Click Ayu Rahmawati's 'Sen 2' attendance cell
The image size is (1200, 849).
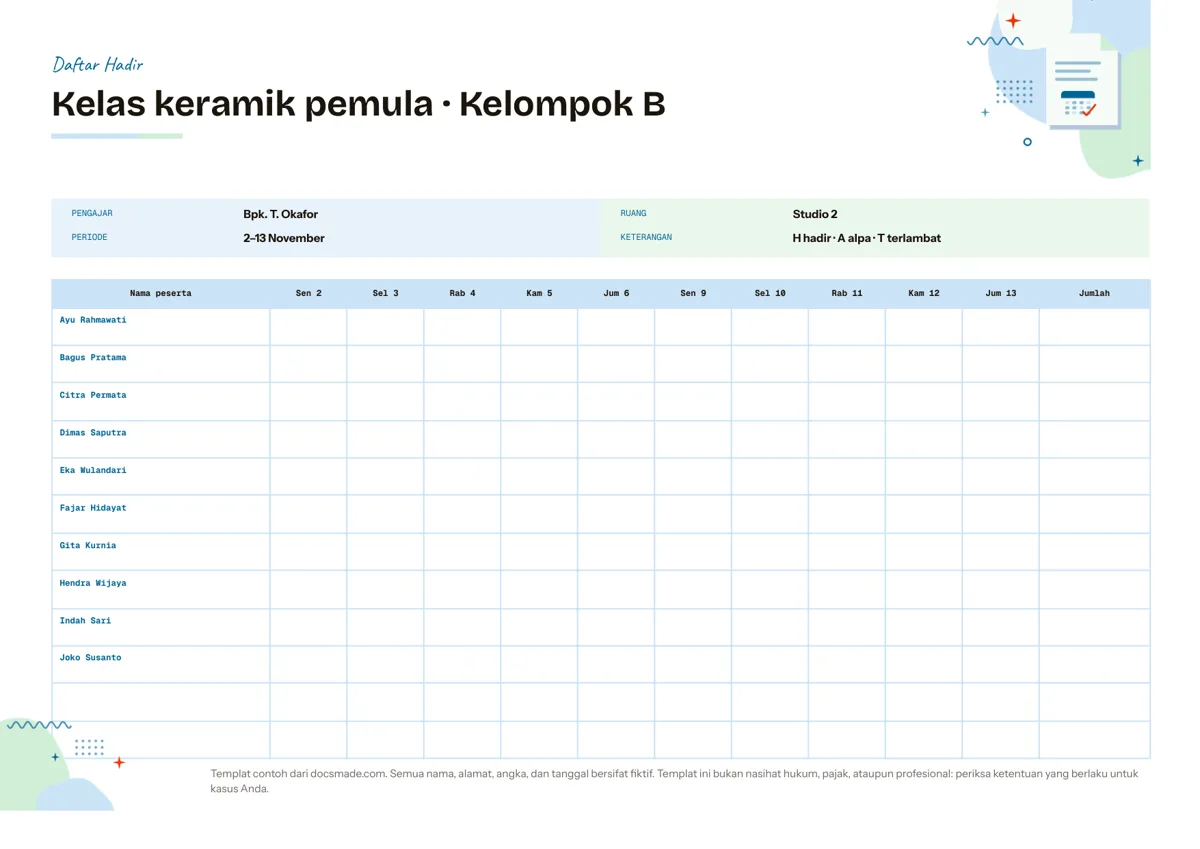pos(309,327)
